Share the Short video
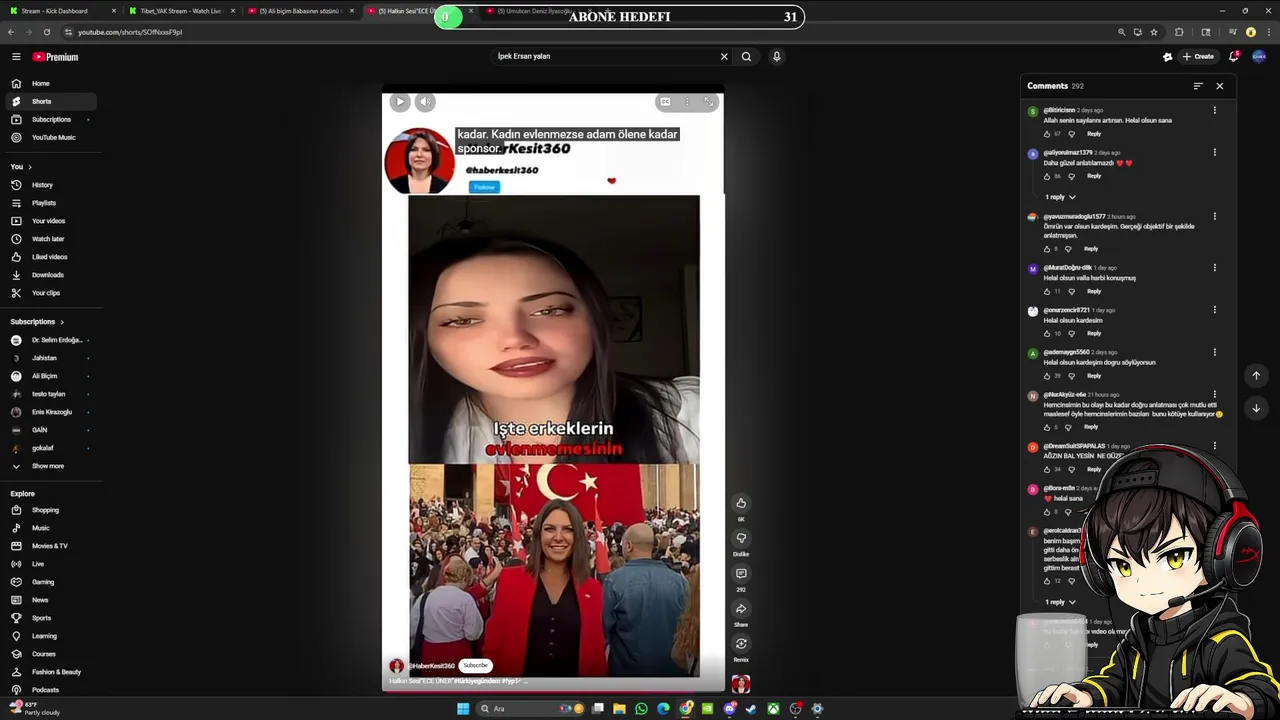The width and height of the screenshot is (1280, 720). pos(741,608)
